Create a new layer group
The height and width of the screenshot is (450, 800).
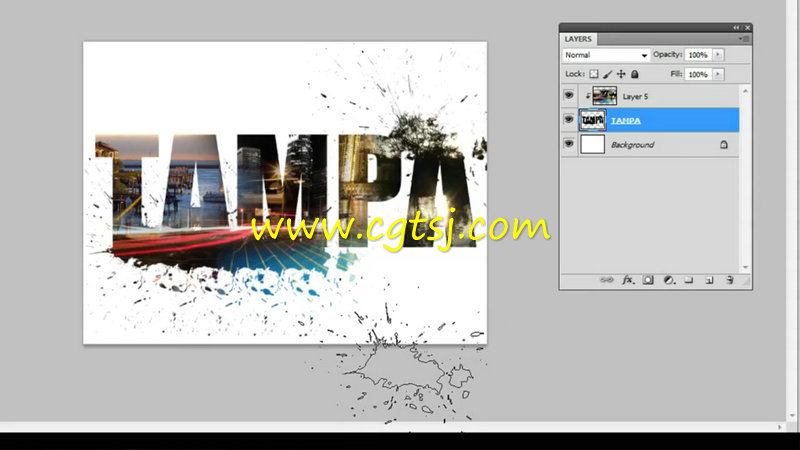(x=689, y=280)
